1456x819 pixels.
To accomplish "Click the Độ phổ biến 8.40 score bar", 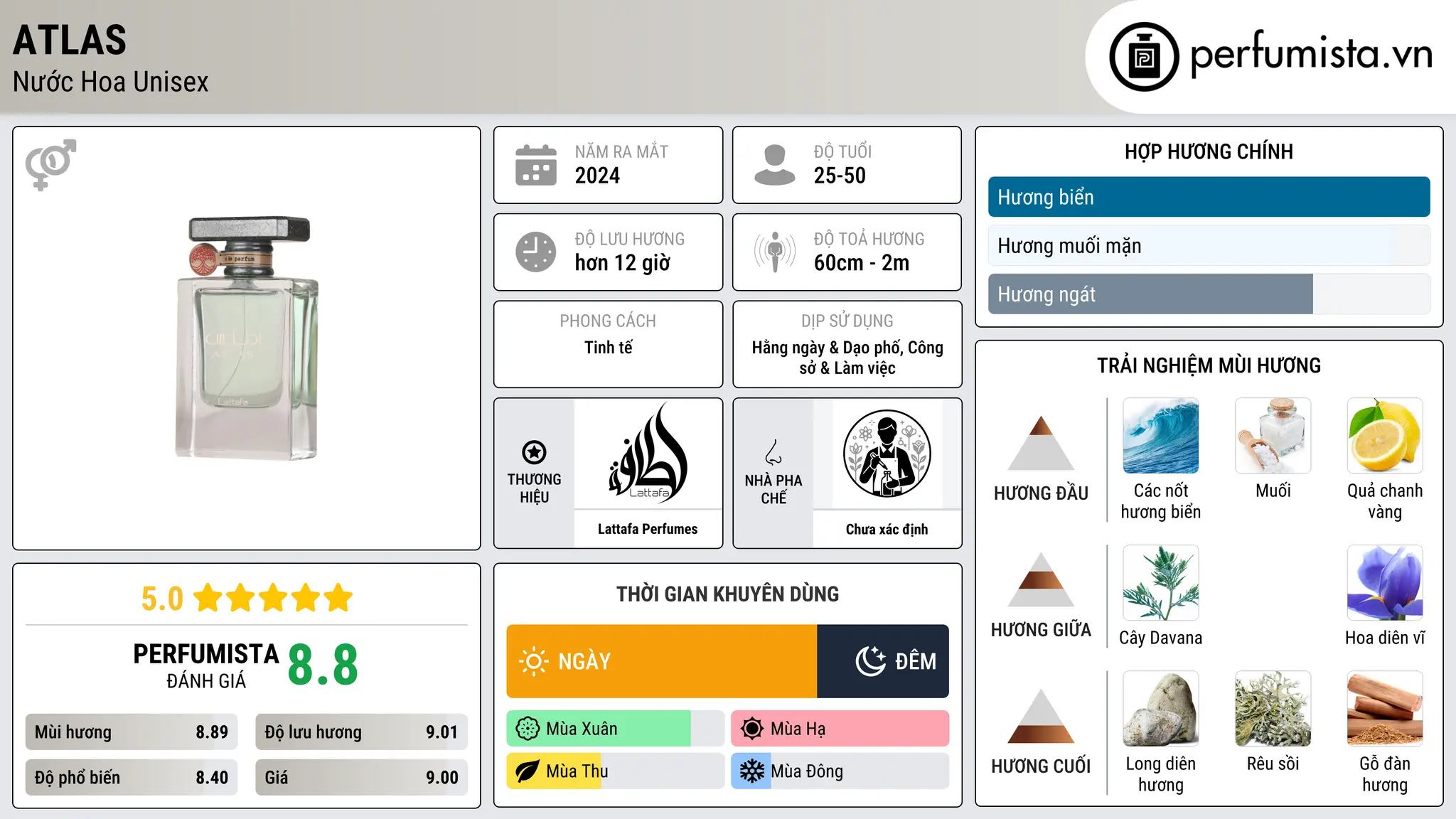I will (x=132, y=777).
